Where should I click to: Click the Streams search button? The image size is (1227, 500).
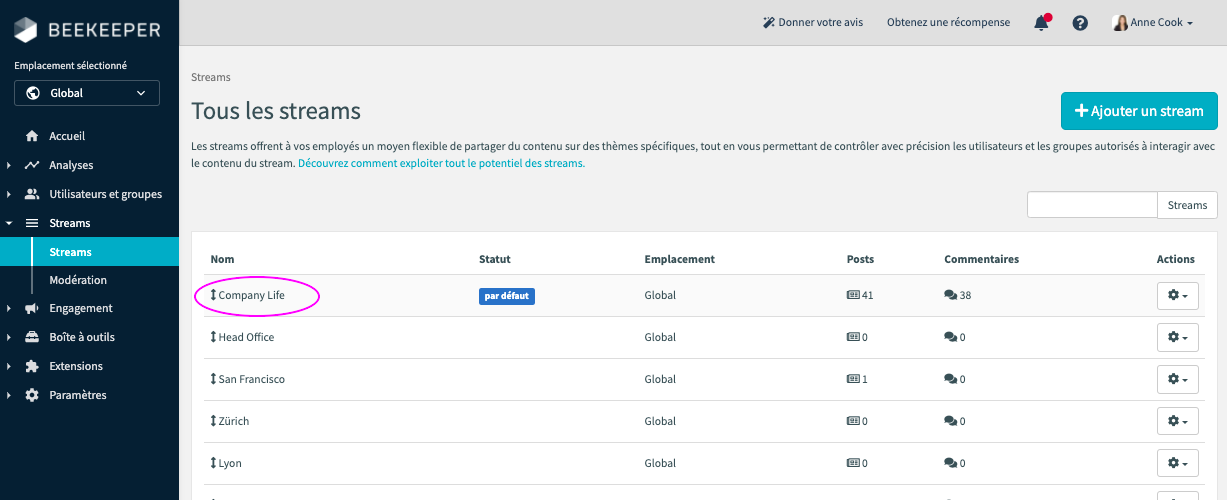click(1187, 205)
